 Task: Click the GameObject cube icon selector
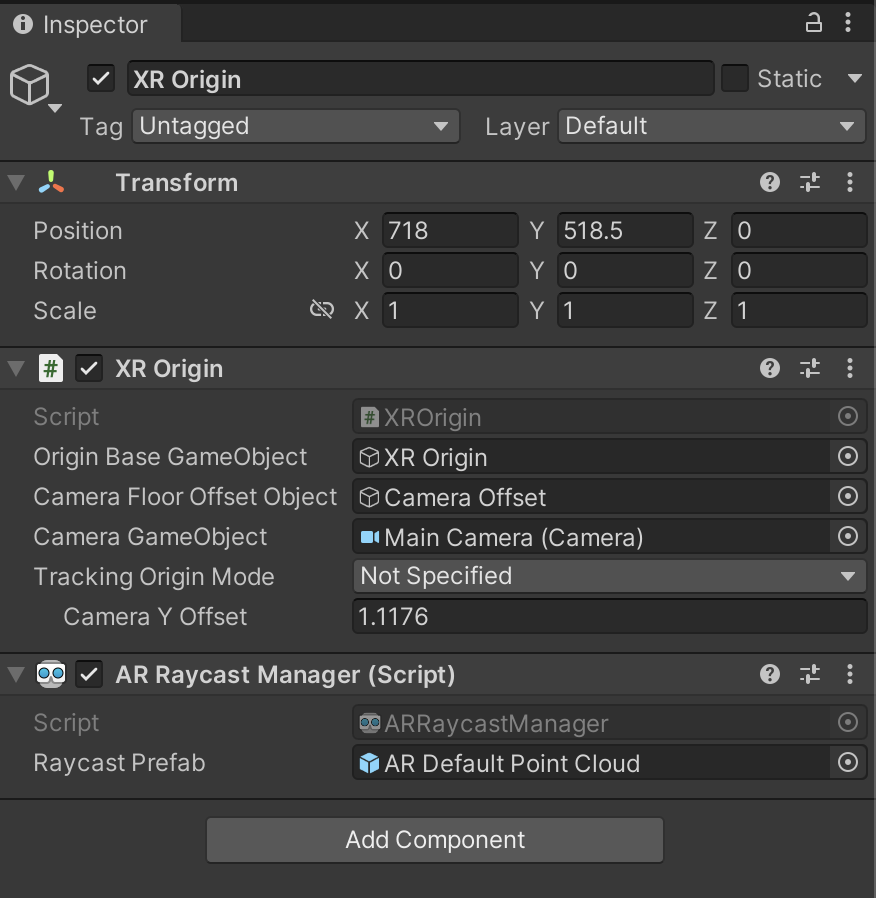tap(31, 87)
